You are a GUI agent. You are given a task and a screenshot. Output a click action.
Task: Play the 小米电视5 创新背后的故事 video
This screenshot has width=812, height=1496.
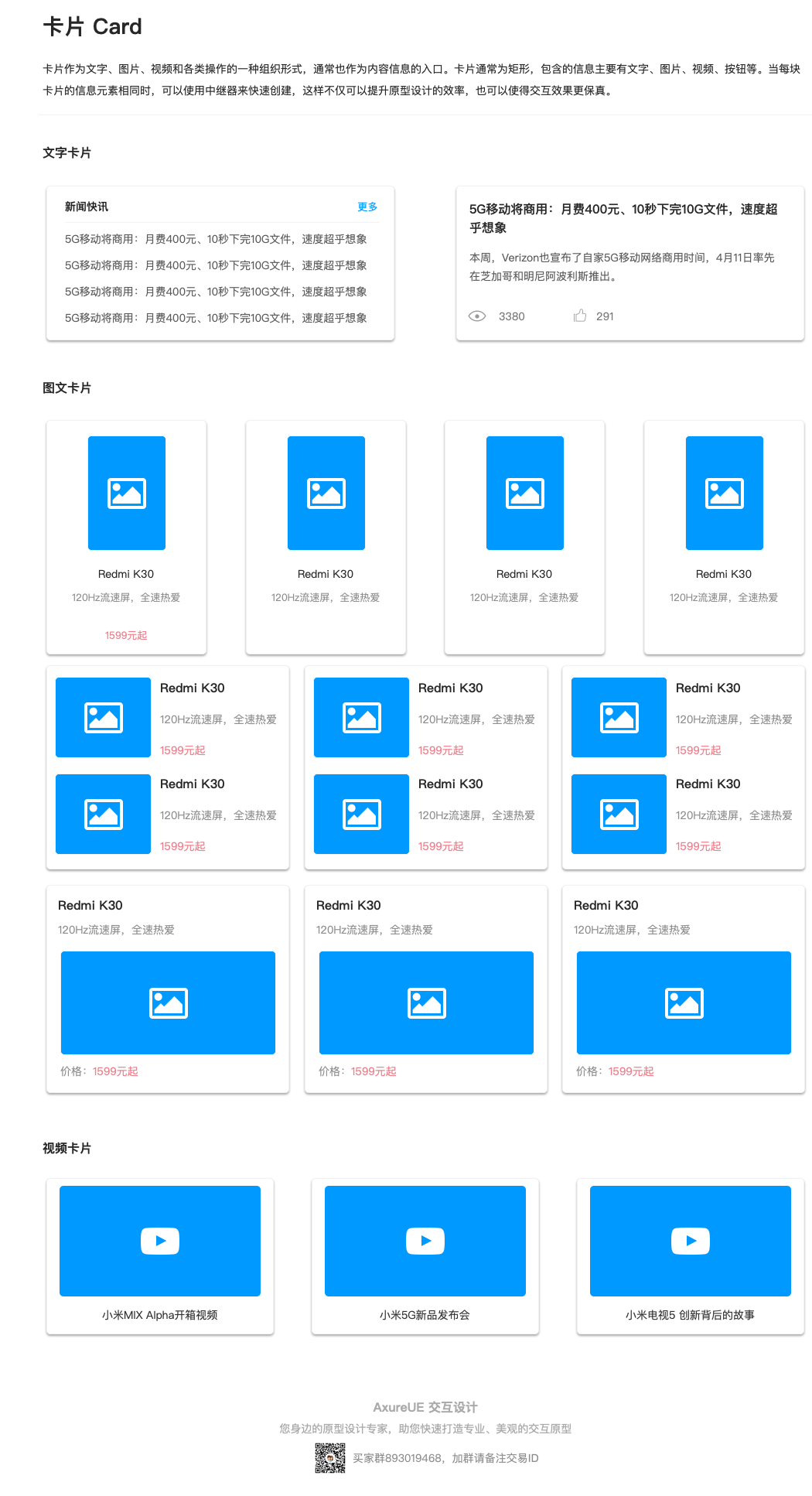(691, 1241)
